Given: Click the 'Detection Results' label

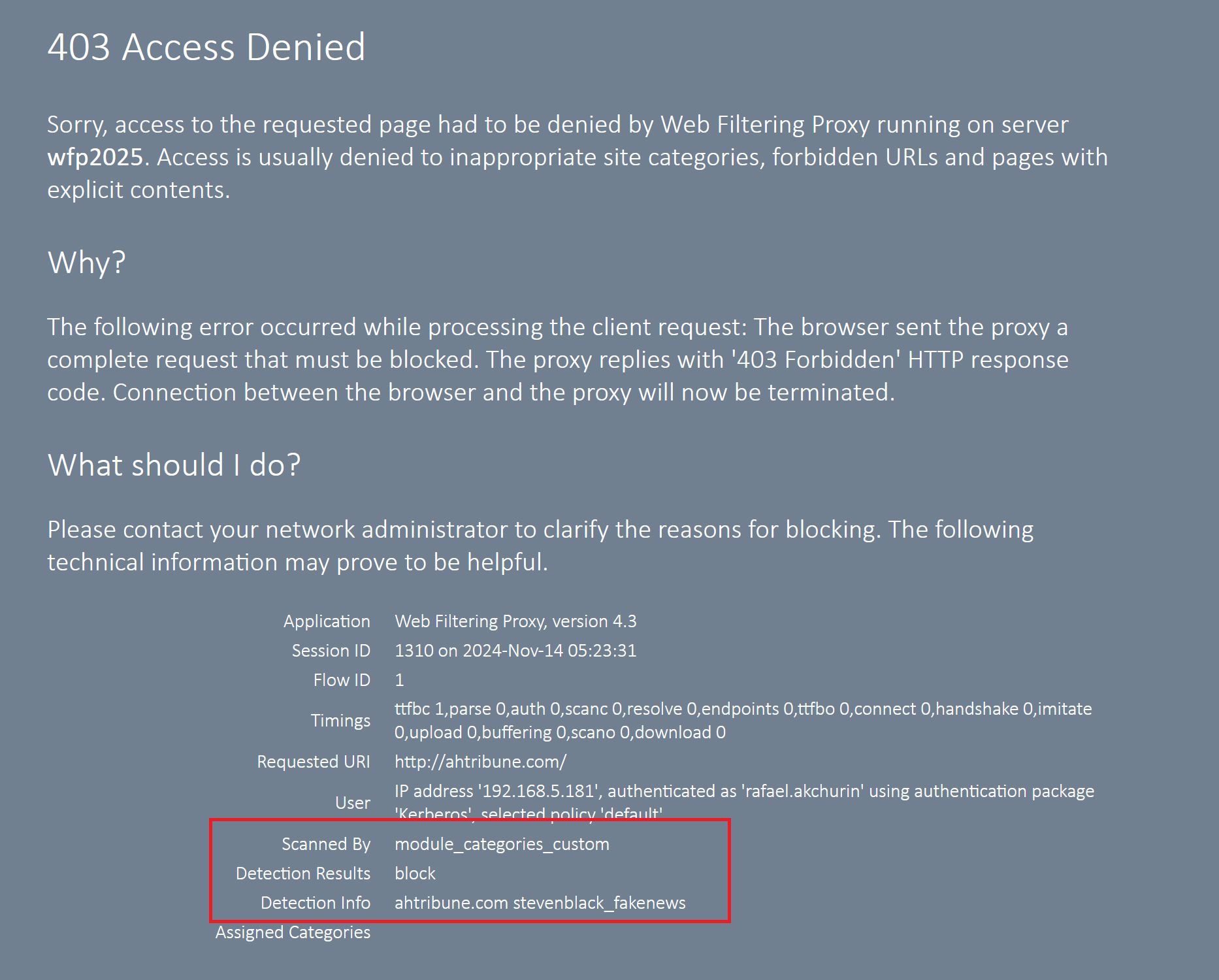Looking at the screenshot, I should coord(303,874).
